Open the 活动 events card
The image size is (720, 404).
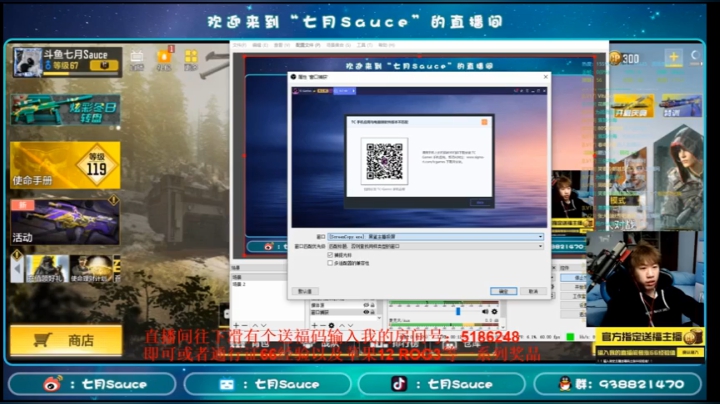(x=65, y=222)
